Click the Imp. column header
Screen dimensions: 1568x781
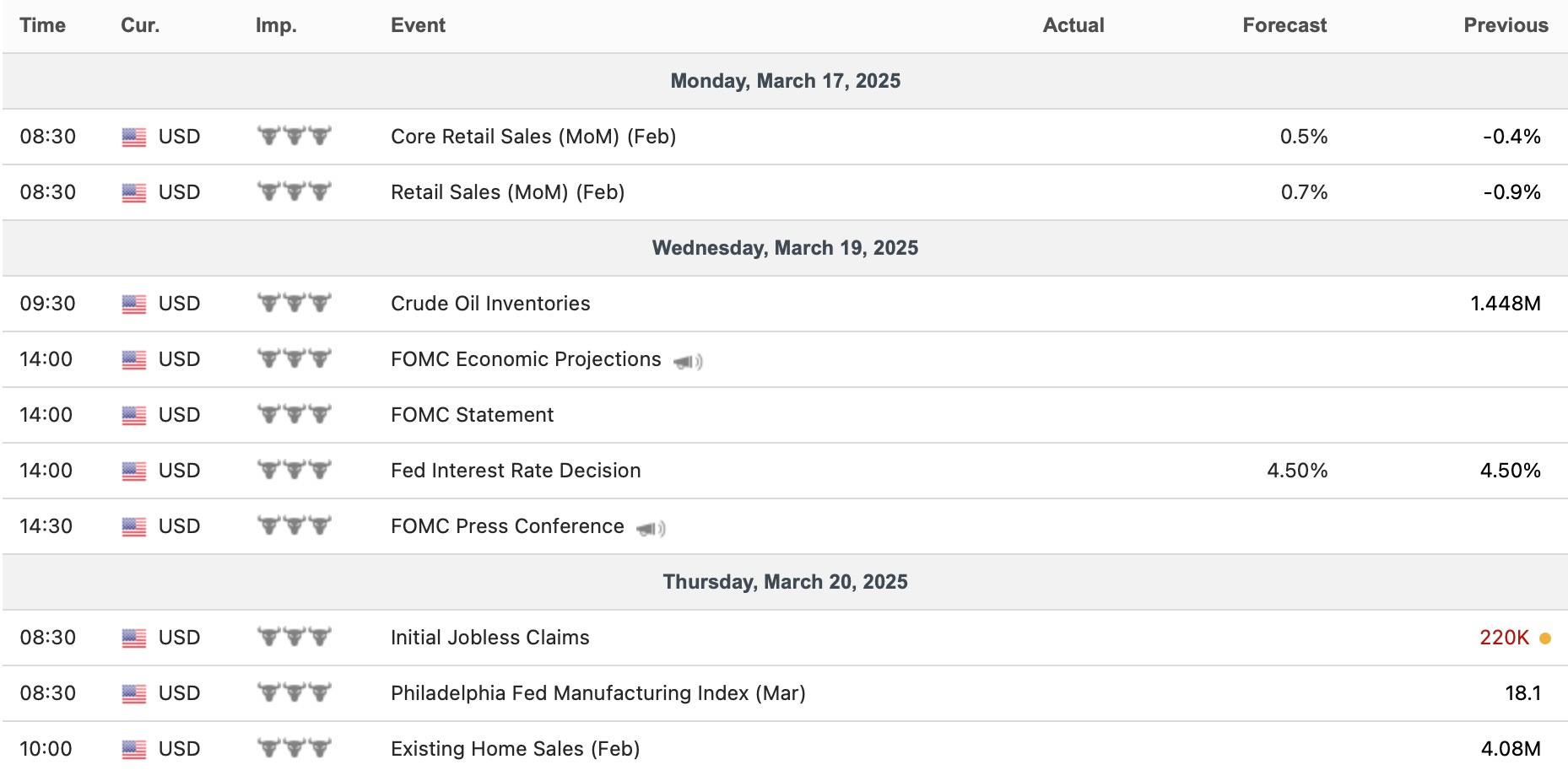276,25
